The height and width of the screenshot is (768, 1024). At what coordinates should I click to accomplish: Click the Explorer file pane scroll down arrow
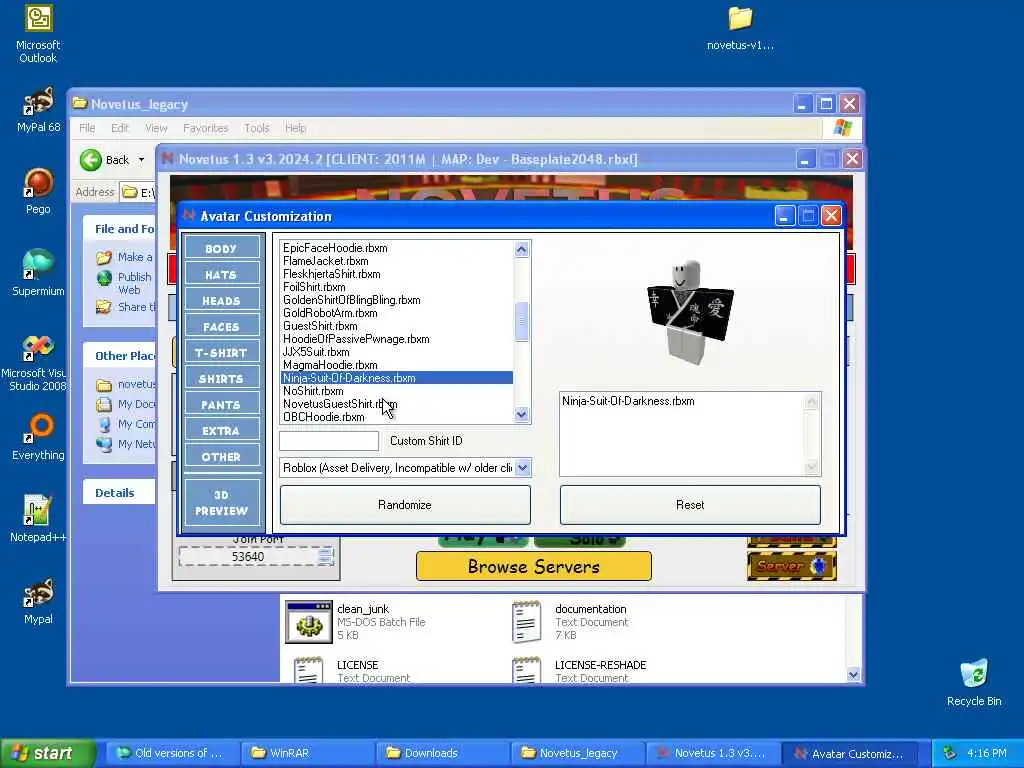[x=853, y=674]
